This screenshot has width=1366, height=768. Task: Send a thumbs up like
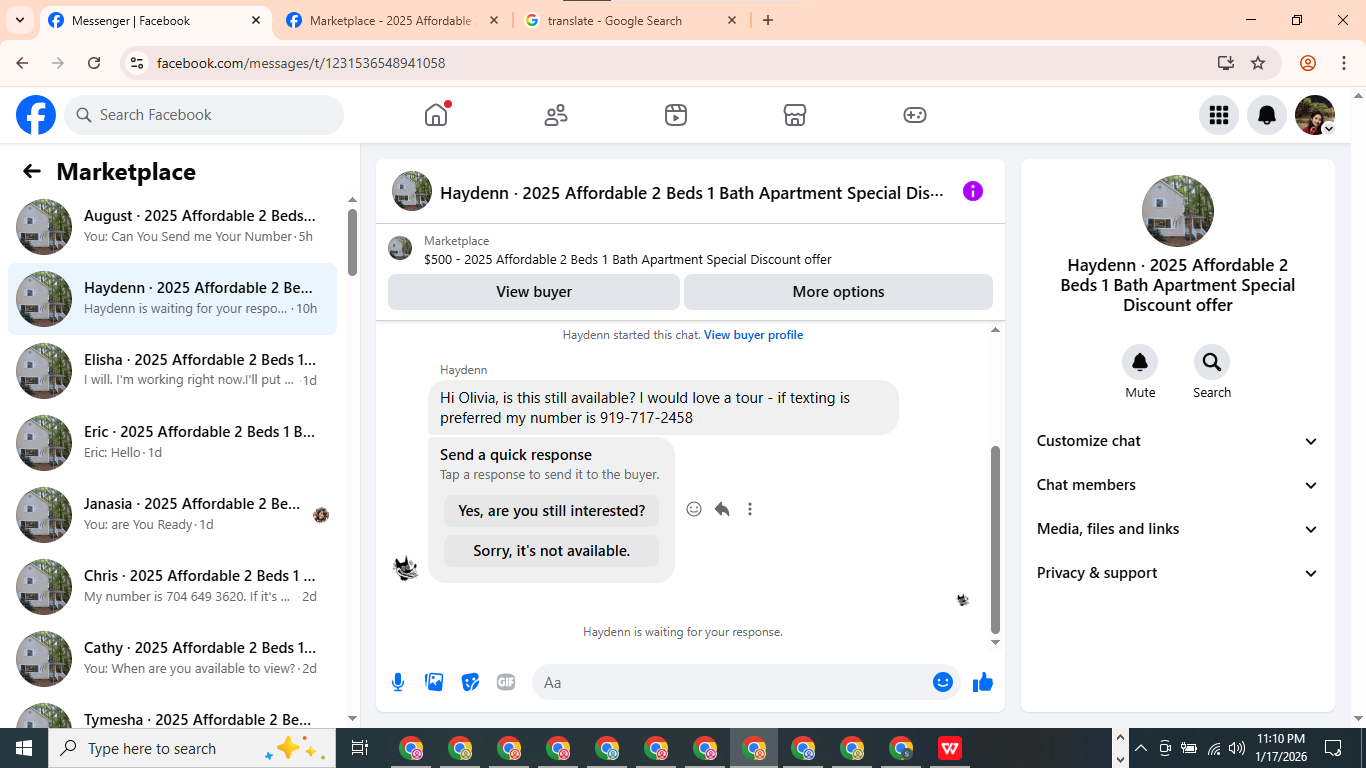pyautogui.click(x=983, y=682)
